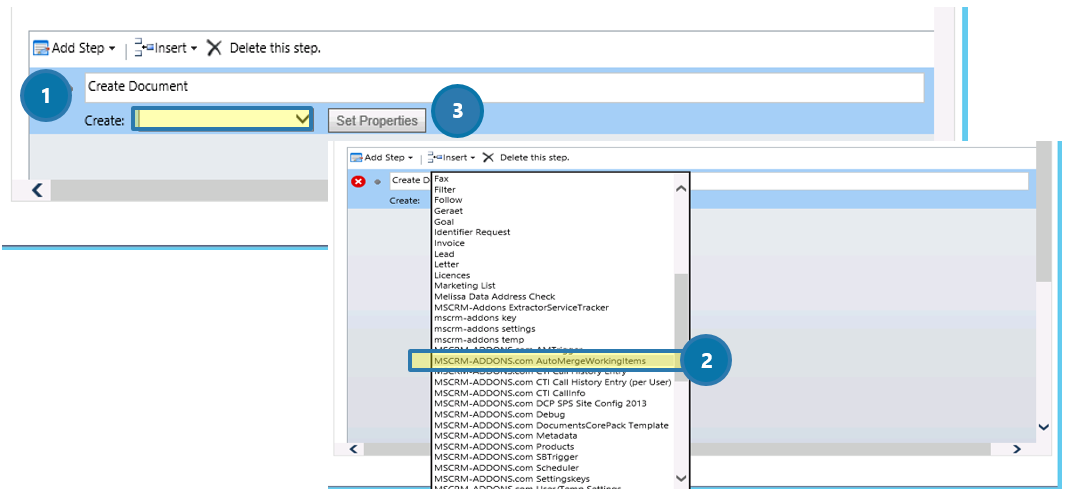Viewport: 1069px width, 499px height.
Task: Open Insert menu in lower window
Action: pyautogui.click(x=452, y=157)
